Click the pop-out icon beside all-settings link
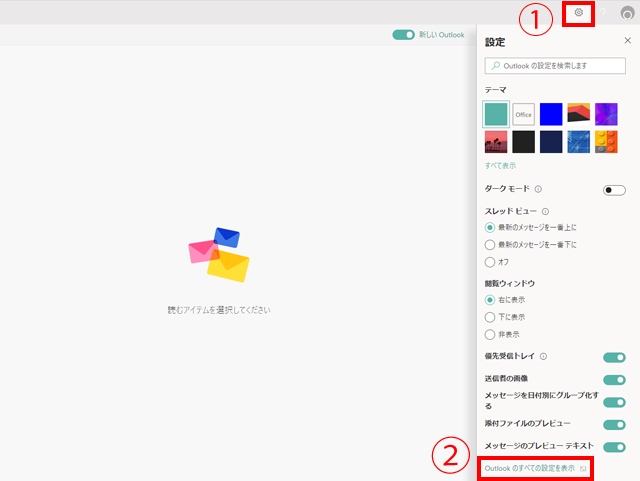 point(583,469)
